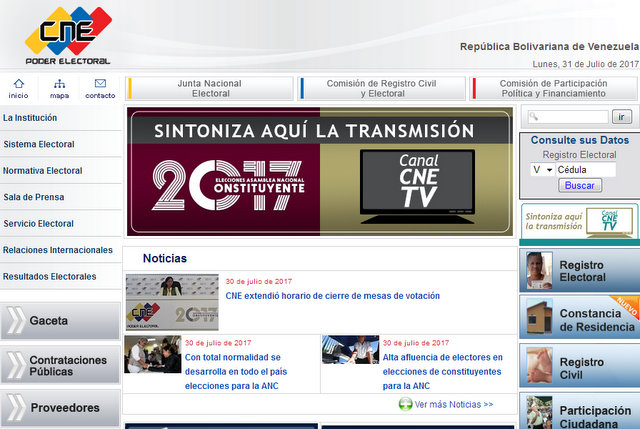The height and width of the screenshot is (429, 640).
Task: Open Servicio Electoral menu item
Action: [x=61, y=224]
